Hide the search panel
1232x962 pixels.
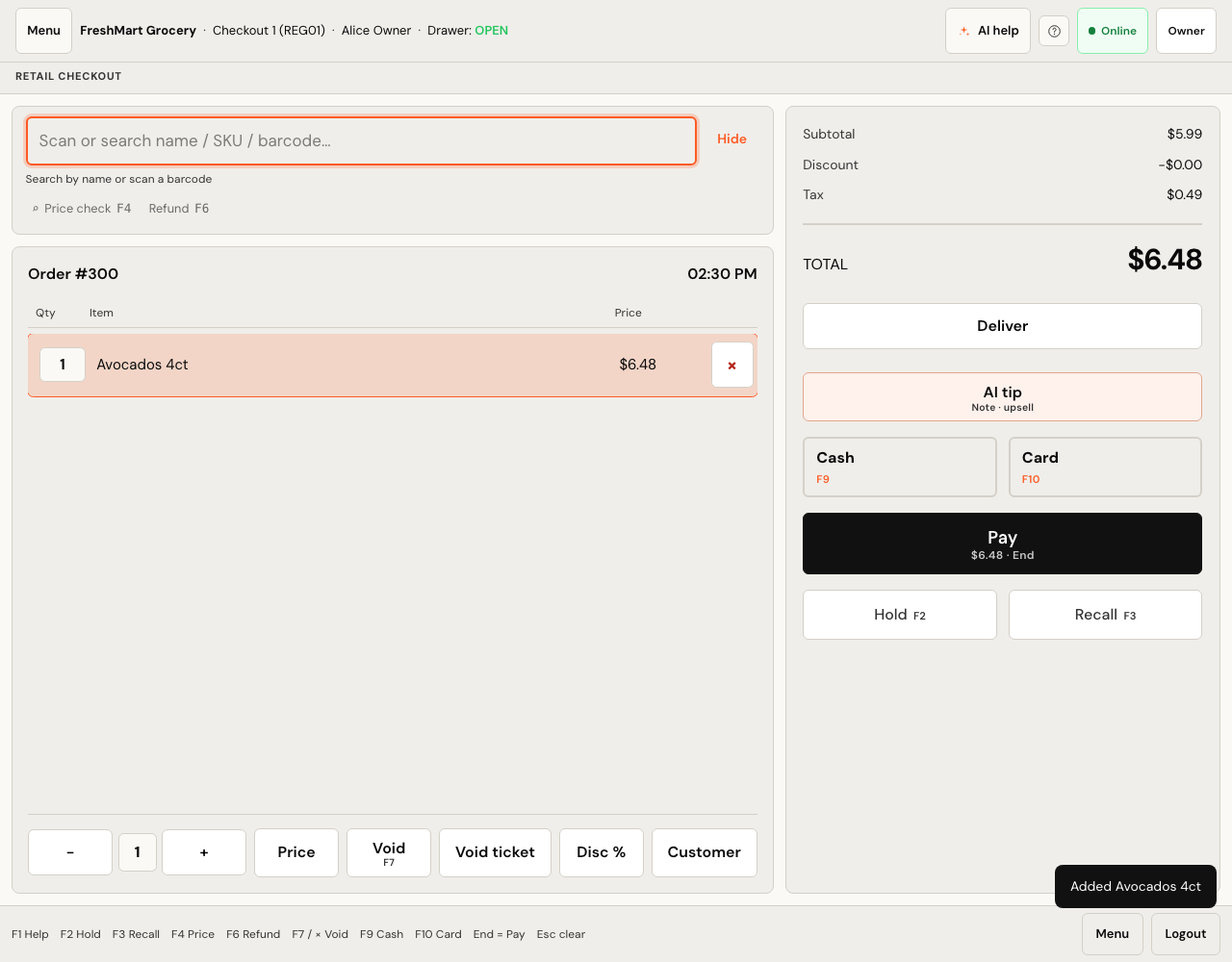click(731, 139)
